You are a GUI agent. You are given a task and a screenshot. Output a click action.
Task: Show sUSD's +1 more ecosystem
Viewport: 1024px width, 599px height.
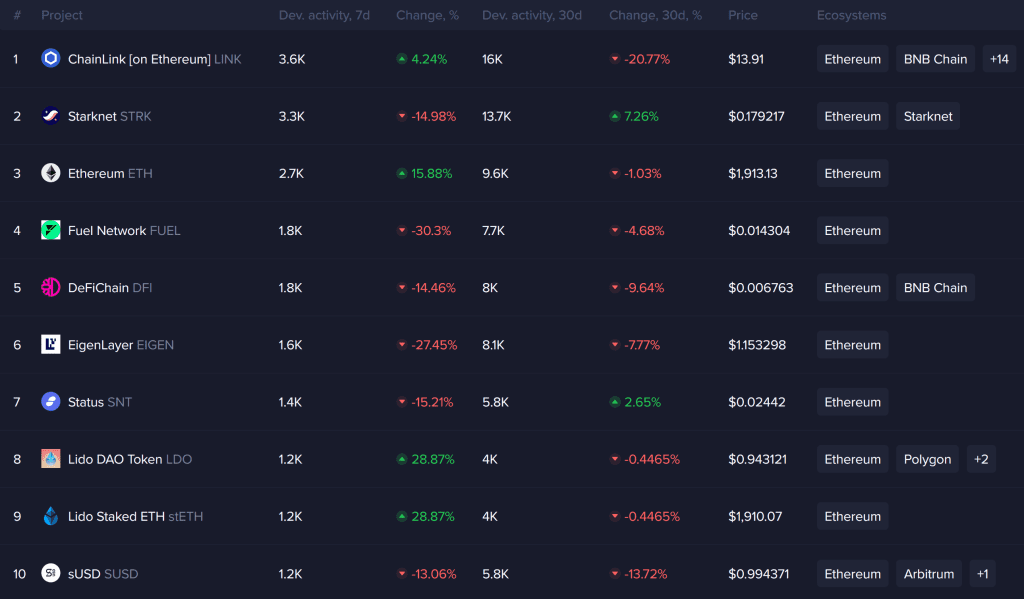[x=983, y=574]
